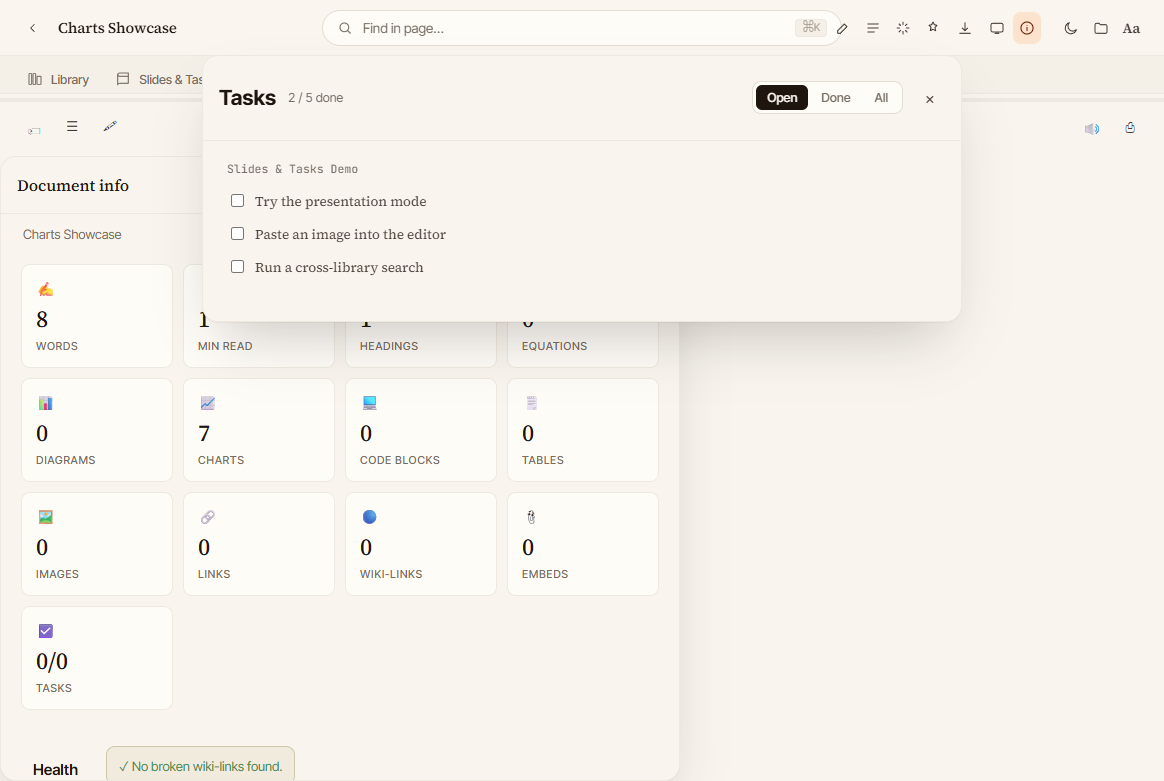
Task: Click the 'No broken wiki-links found.' notice
Action: (200, 765)
